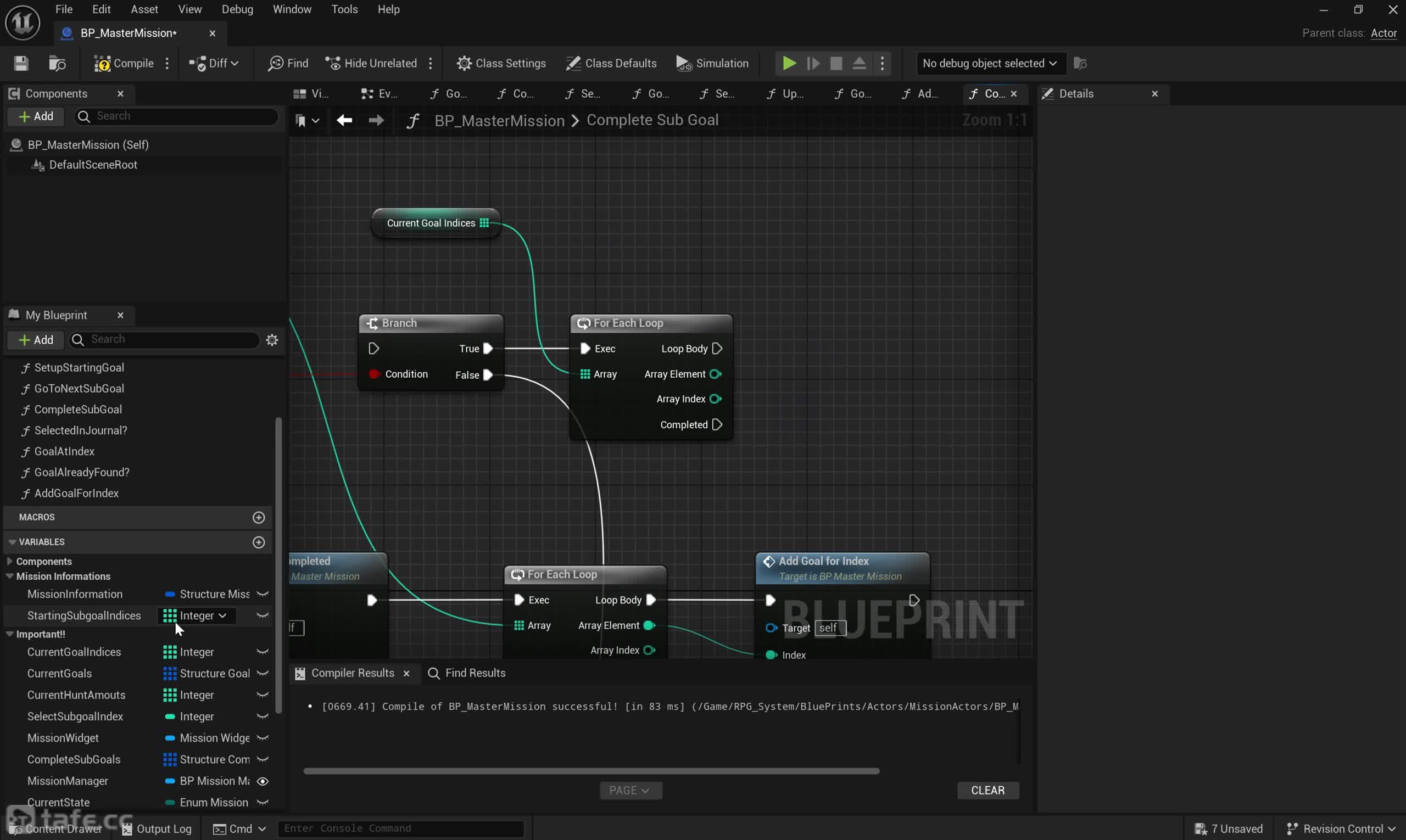Close the Complete Sub Goal graph tab

coord(1014,94)
